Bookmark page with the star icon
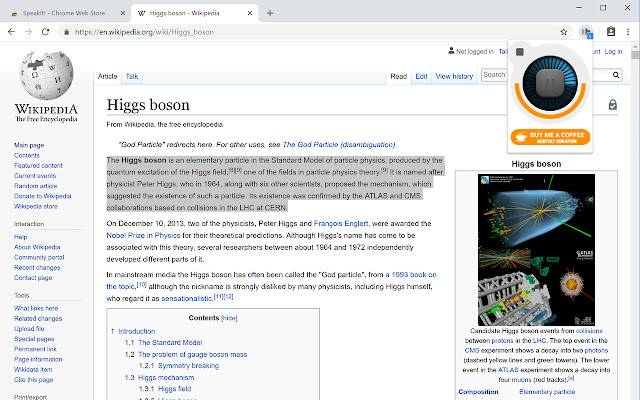Viewport: 640px width, 400px height. [x=564, y=32]
